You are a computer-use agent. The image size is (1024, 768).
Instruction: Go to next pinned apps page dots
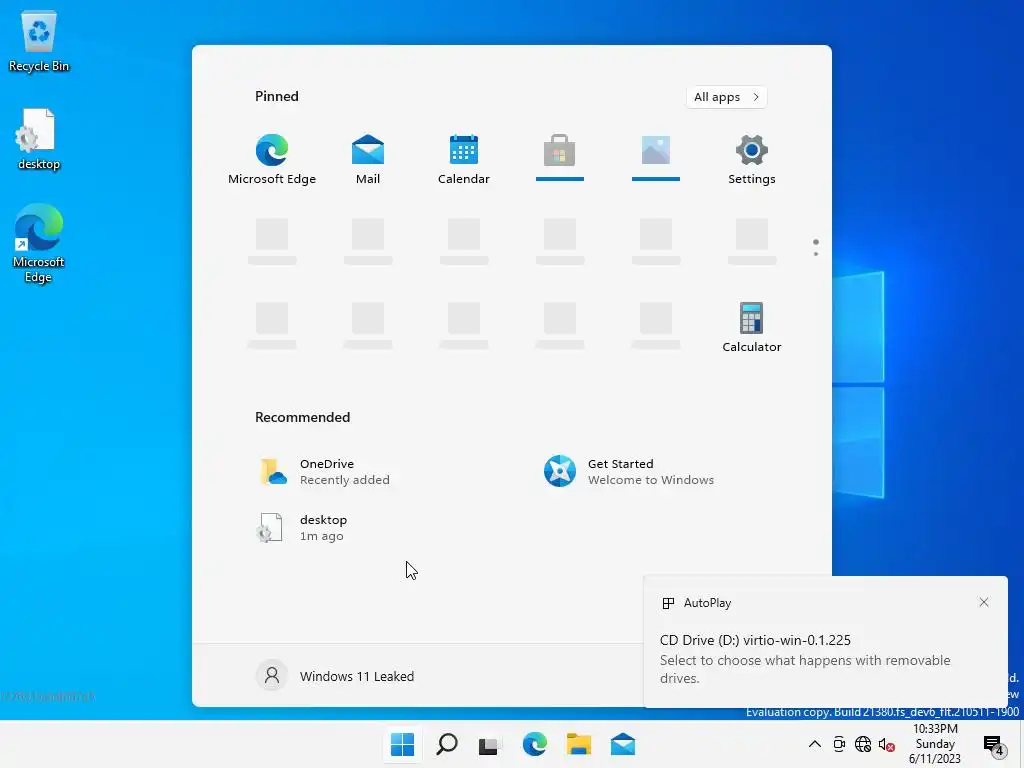816,248
